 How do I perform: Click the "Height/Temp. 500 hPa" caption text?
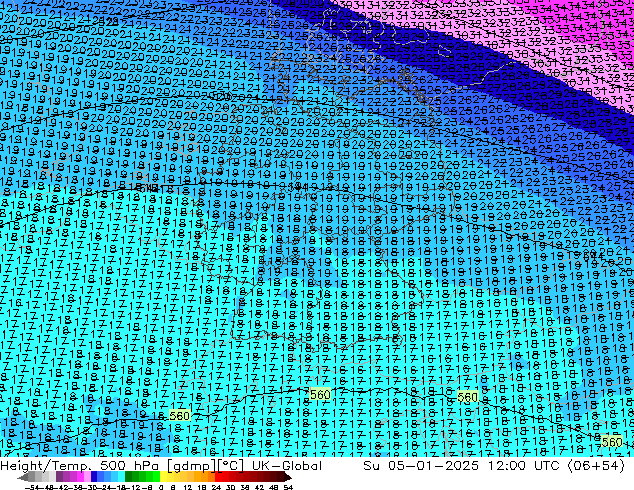click(78, 466)
